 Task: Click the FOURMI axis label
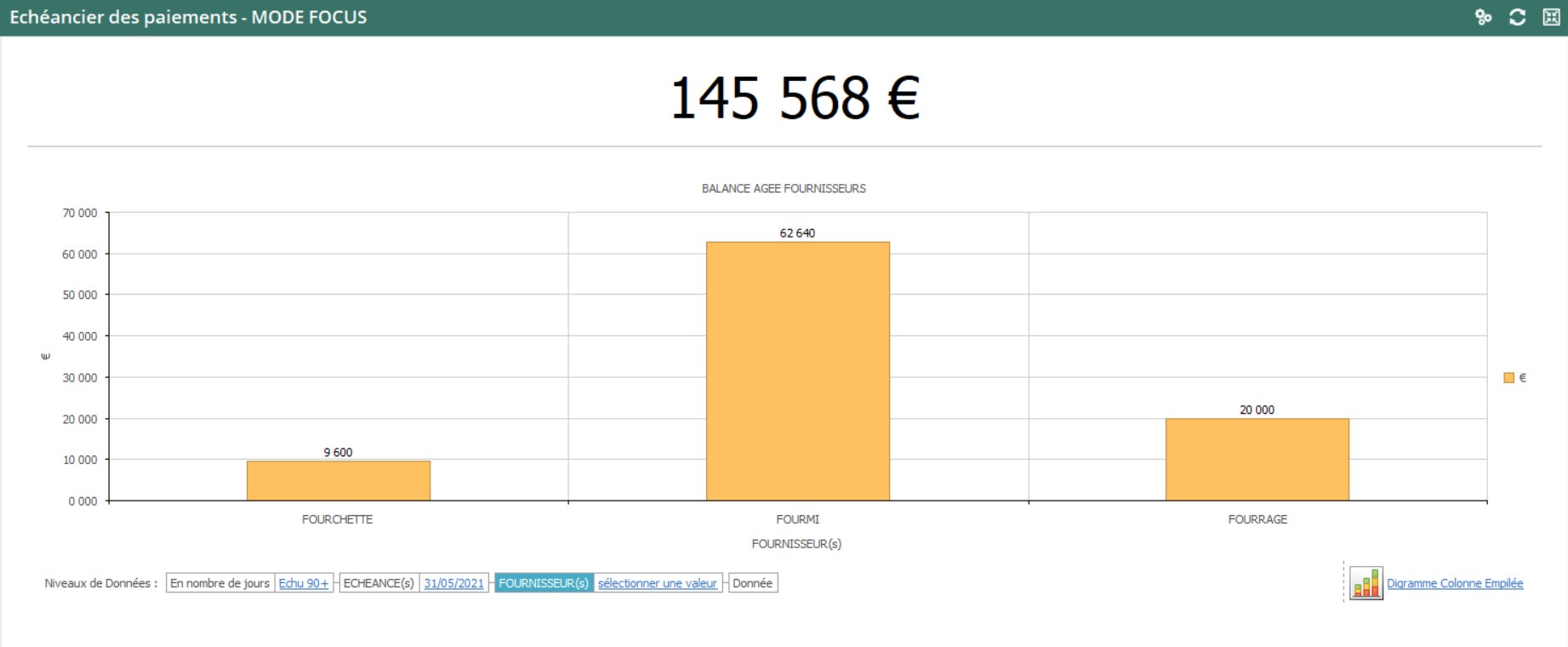(x=797, y=519)
